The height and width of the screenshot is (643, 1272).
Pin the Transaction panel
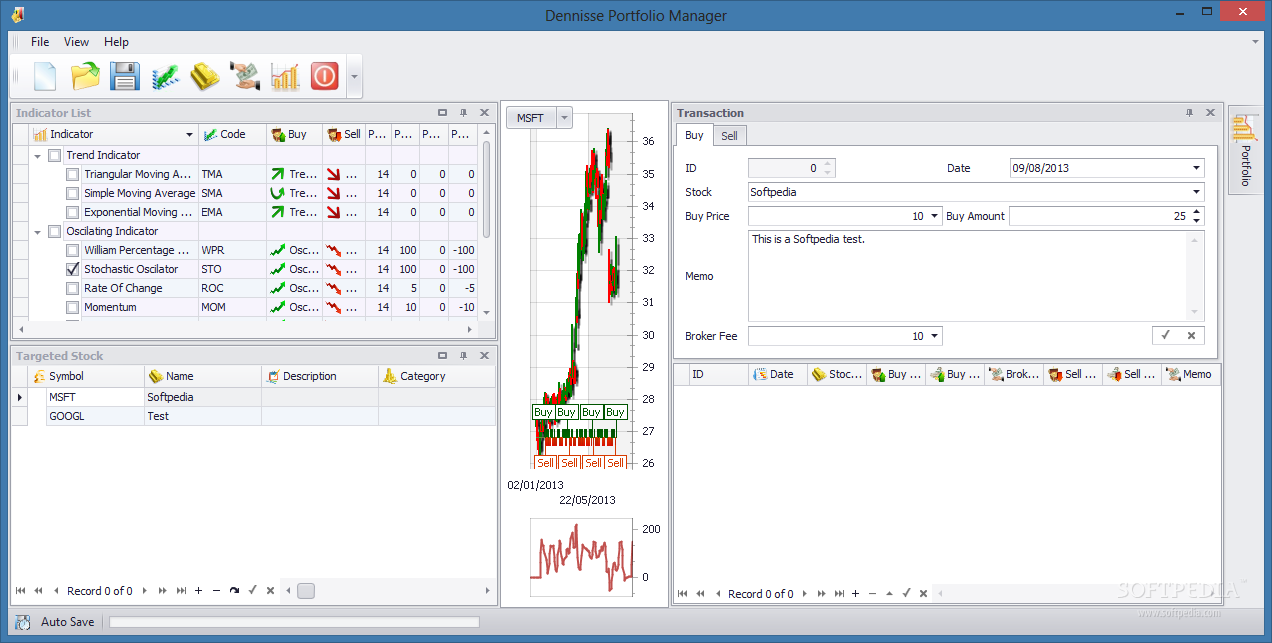[1190, 113]
